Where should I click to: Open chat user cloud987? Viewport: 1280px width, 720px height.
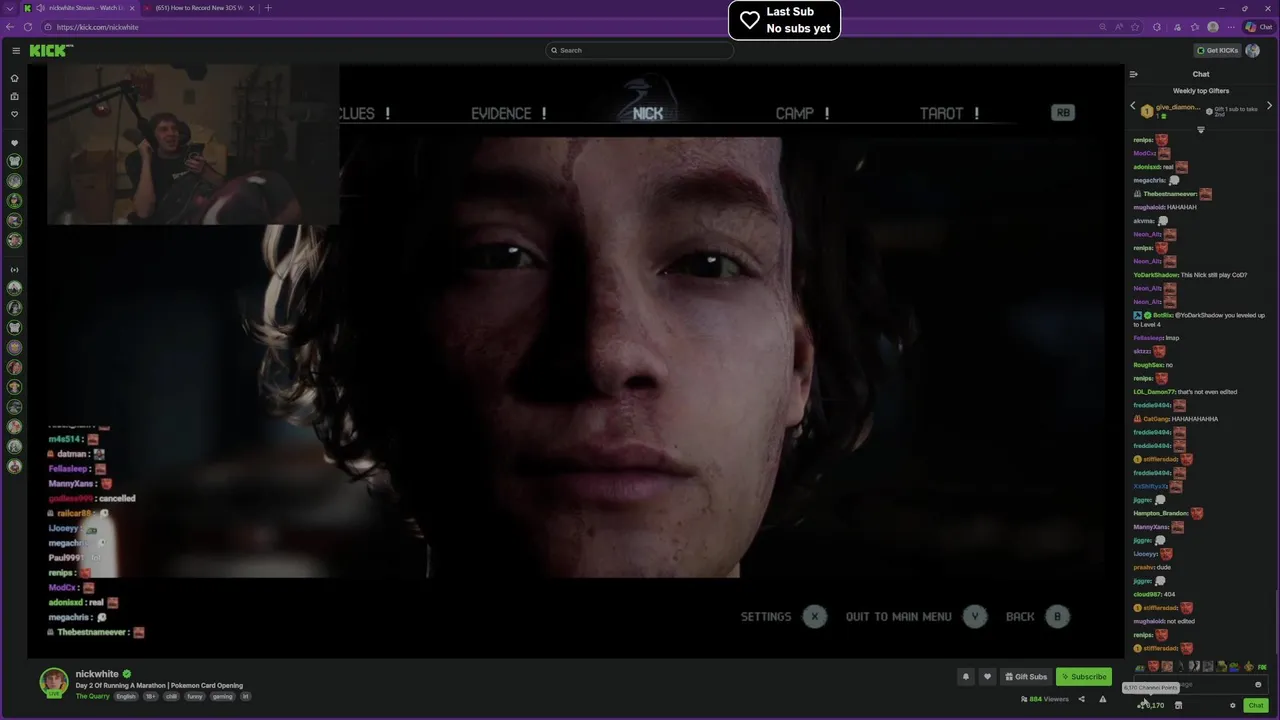(1147, 594)
